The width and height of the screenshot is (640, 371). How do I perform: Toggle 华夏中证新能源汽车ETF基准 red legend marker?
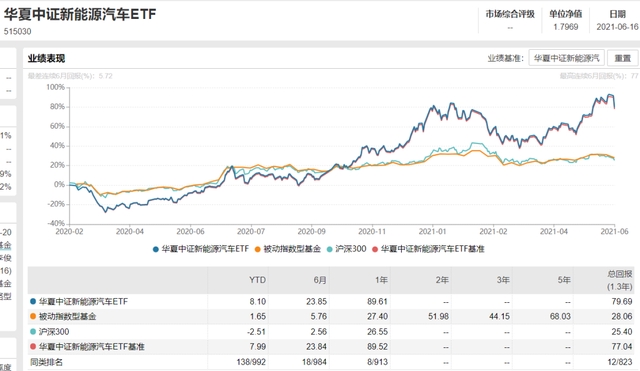[x=375, y=249]
